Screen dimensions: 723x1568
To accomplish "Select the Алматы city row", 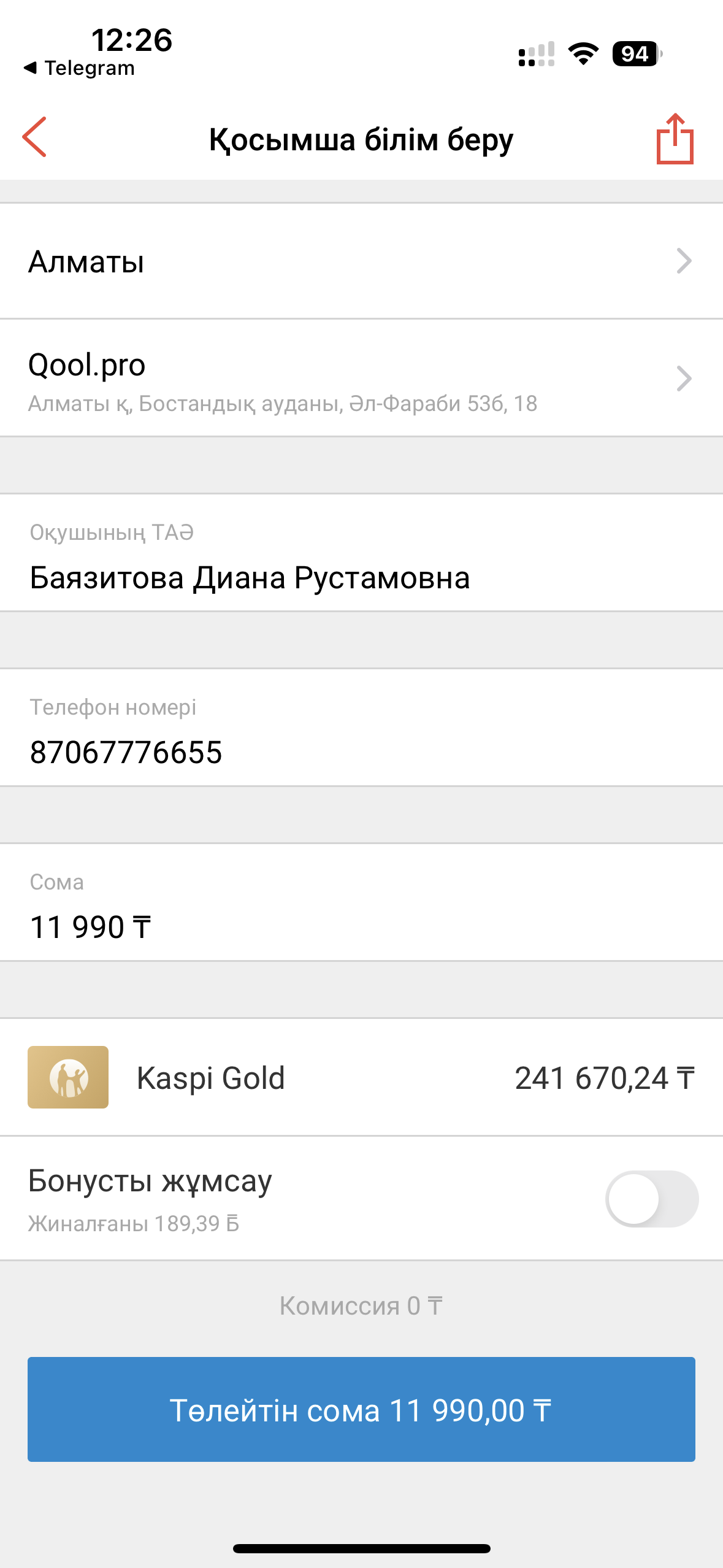I will click(343, 261).
